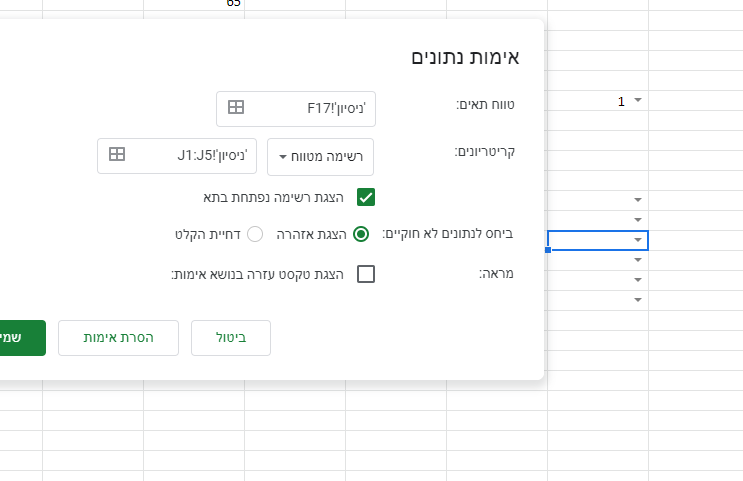The image size is (743, 481).
Task: Uncheck the הצגת רשימה נפתחת בתא checkbox
Action: click(x=366, y=197)
